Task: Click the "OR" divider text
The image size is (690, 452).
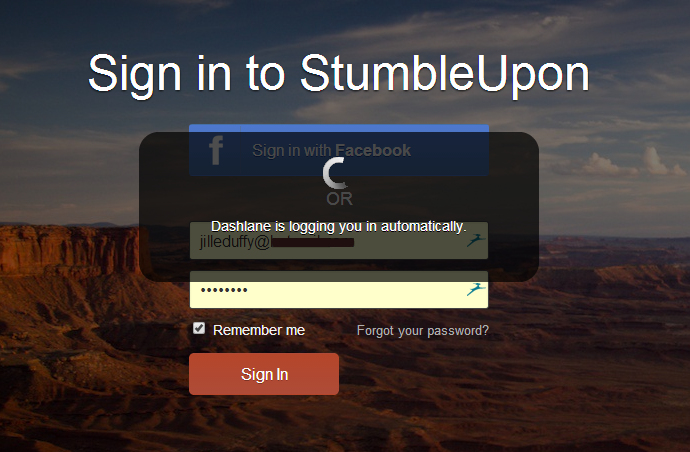Action: (x=339, y=199)
